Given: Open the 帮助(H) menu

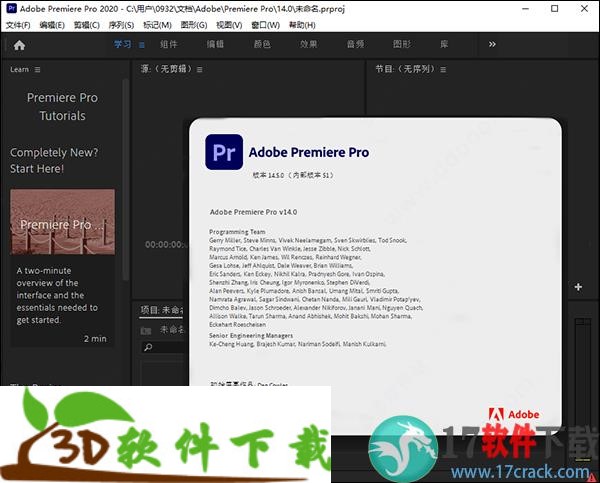Looking at the screenshot, I should coord(302,25).
